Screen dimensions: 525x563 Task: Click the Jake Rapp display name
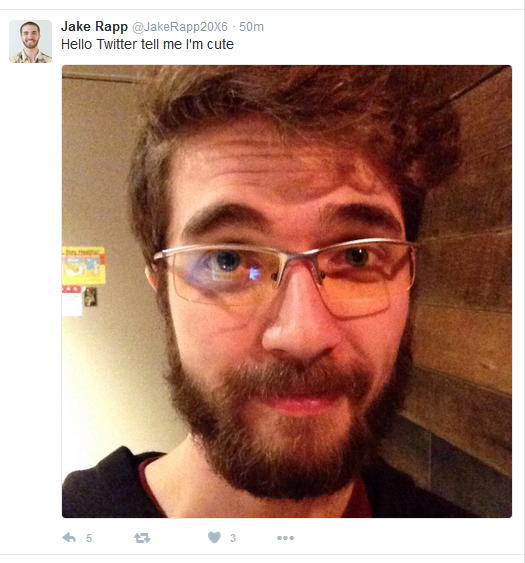(x=94, y=27)
